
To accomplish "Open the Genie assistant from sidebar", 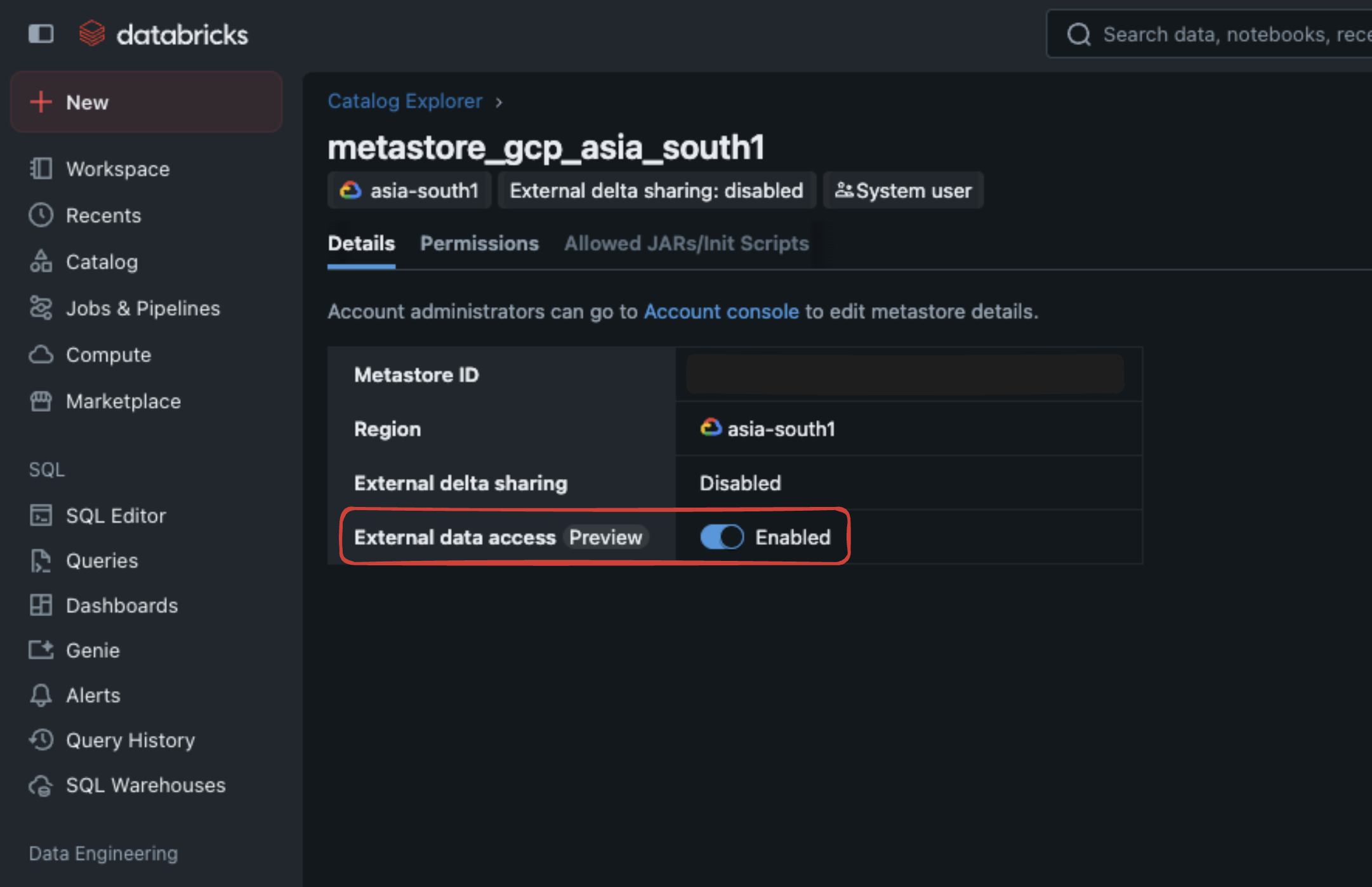I will [x=93, y=650].
